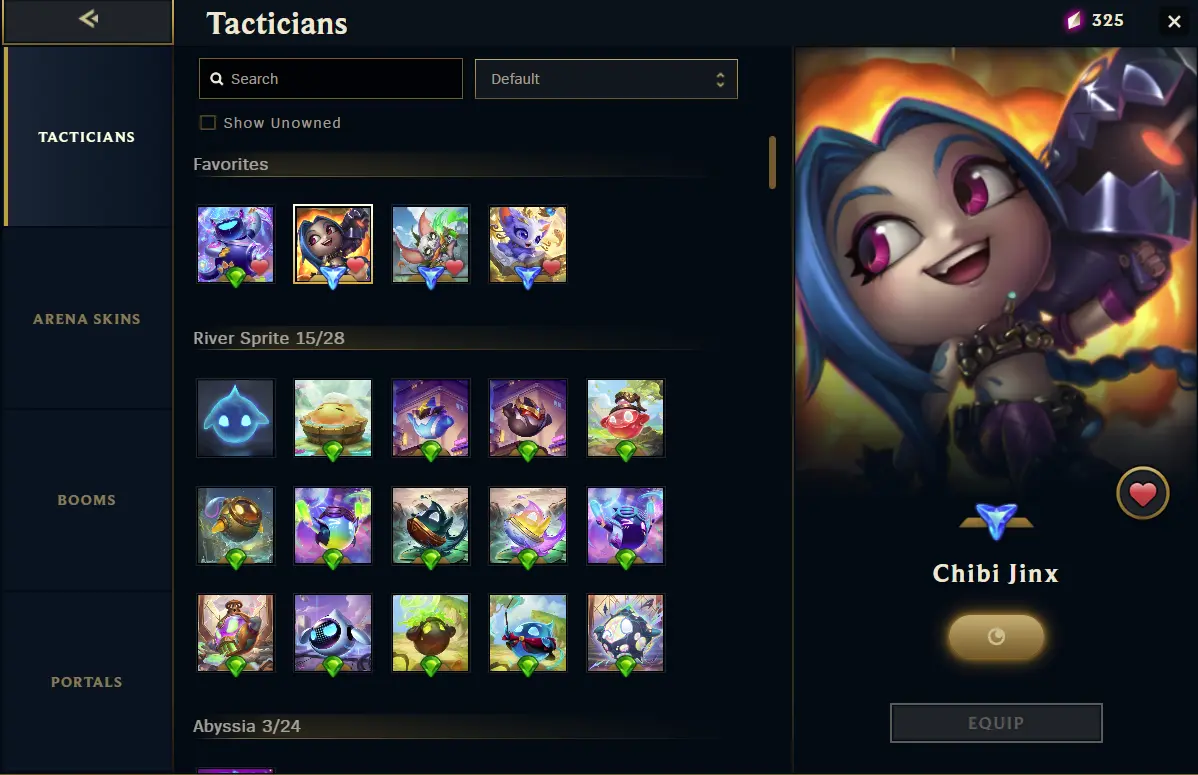The height and width of the screenshot is (775, 1198).
Task: Select the blue robot-face River Sprite
Action: pyautogui.click(x=333, y=633)
